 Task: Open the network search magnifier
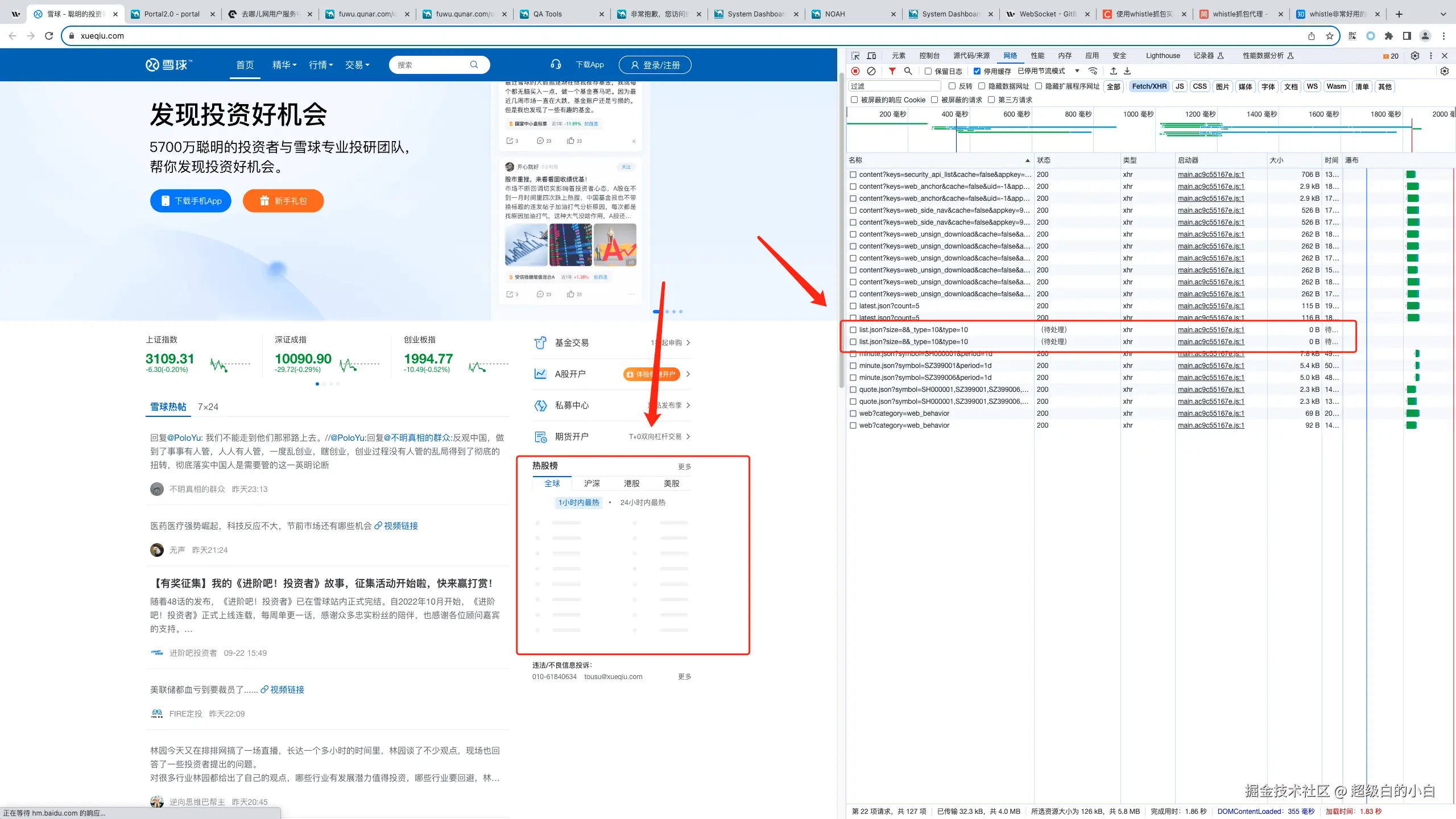pos(908,71)
